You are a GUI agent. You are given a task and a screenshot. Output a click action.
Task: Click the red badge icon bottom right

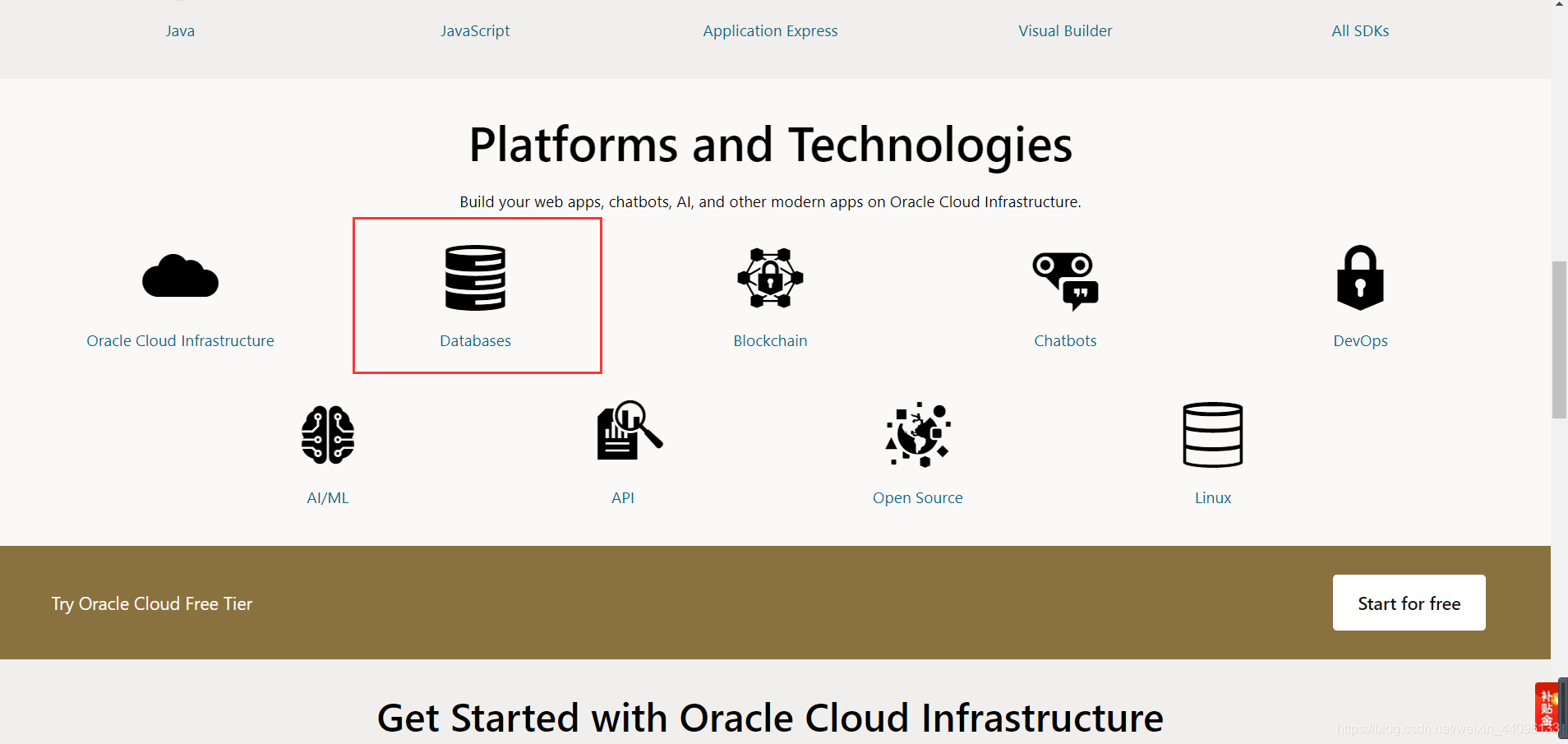coord(1547,705)
